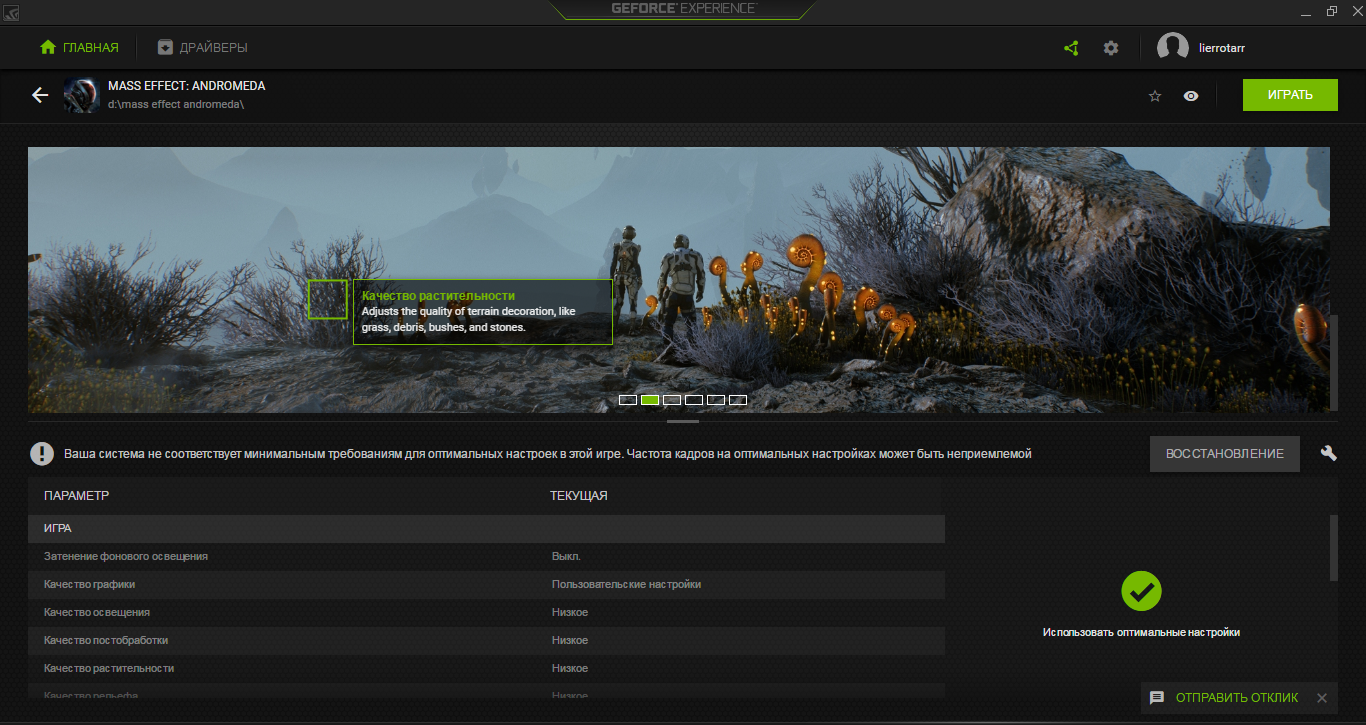Switch to the ДРАЙВЕРЫ tab
This screenshot has width=1366, height=725.
pyautogui.click(x=202, y=47)
